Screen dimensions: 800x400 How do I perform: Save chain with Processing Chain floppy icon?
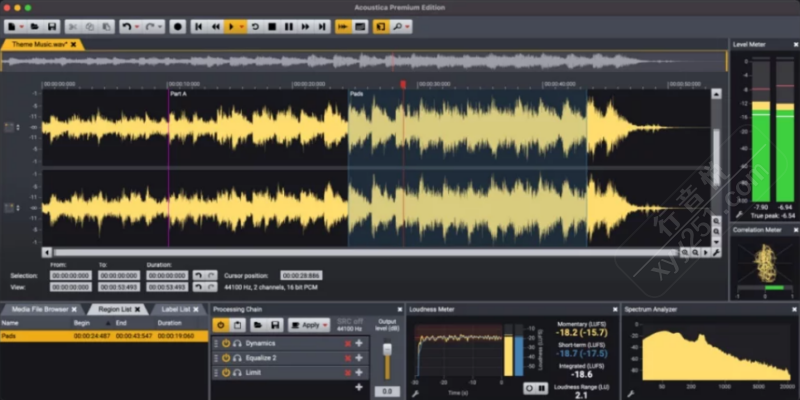274,325
